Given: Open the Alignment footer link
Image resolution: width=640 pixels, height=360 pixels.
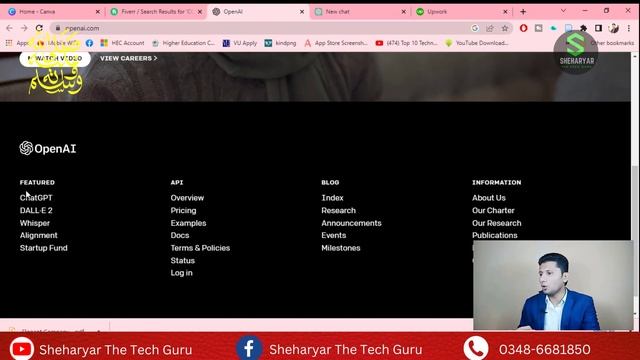Looking at the screenshot, I should [38, 235].
